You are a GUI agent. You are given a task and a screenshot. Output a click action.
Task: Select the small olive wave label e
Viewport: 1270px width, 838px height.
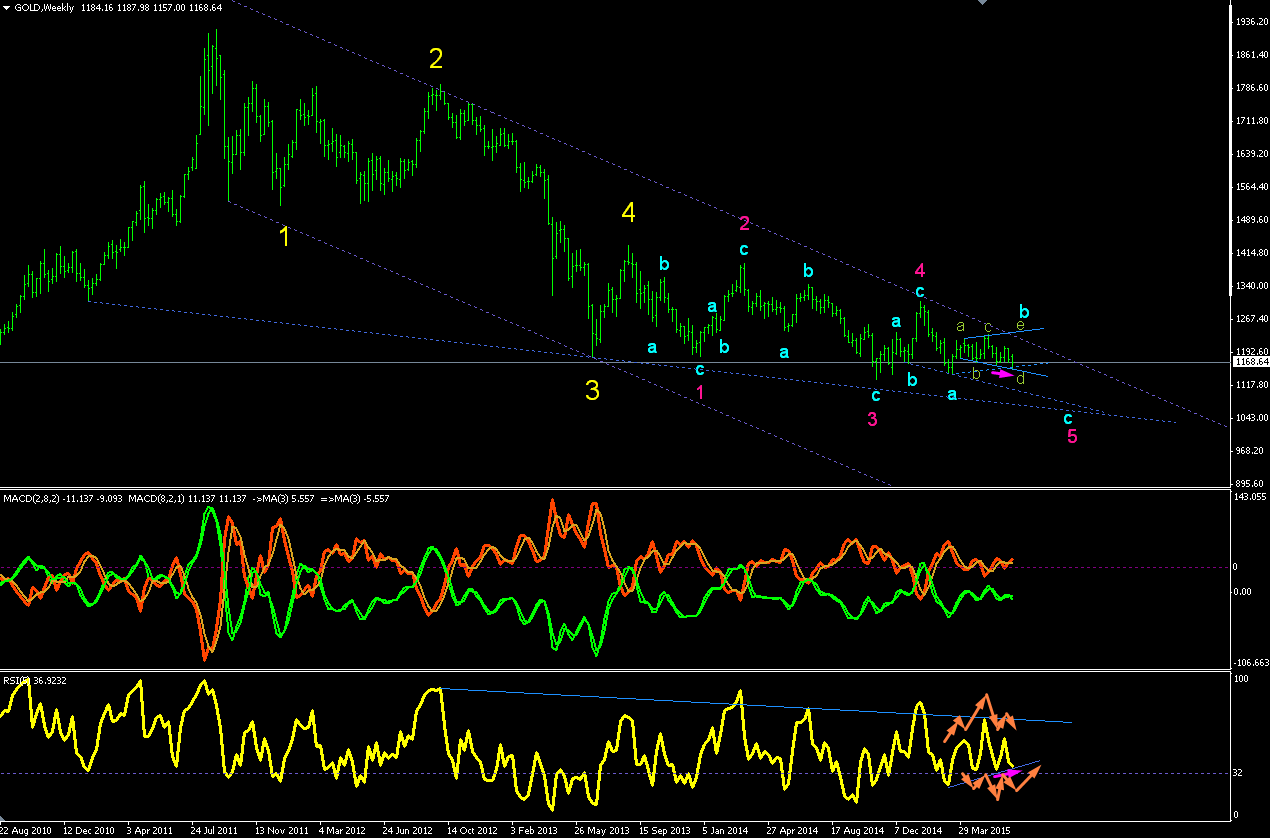(1020, 325)
